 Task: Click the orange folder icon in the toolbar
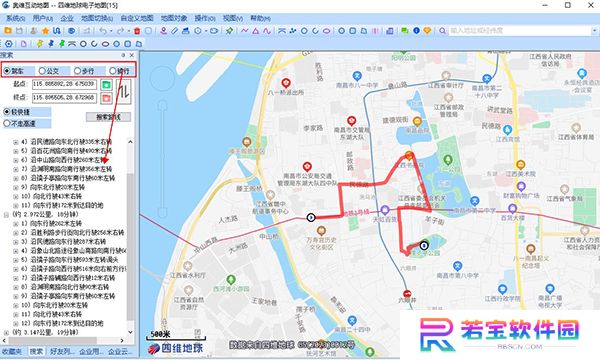pyautogui.click(x=7, y=31)
